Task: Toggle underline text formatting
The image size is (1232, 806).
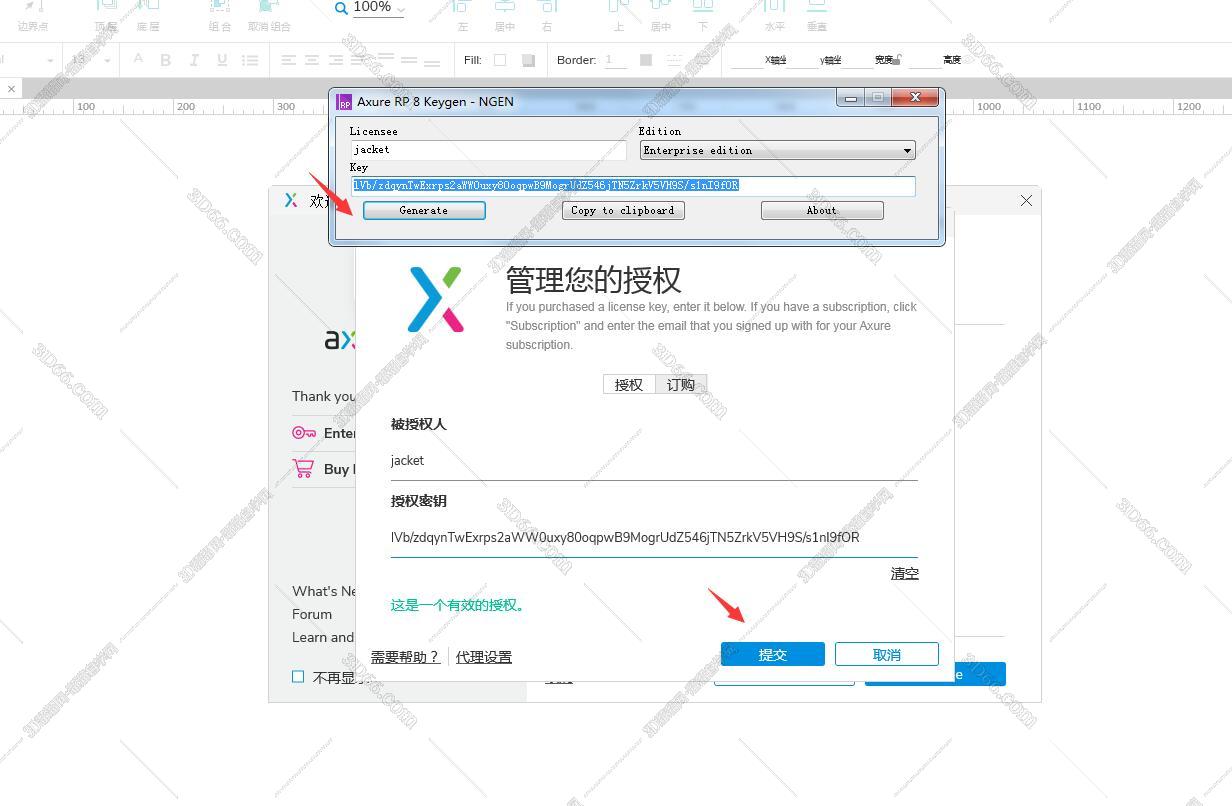Action: [x=222, y=61]
